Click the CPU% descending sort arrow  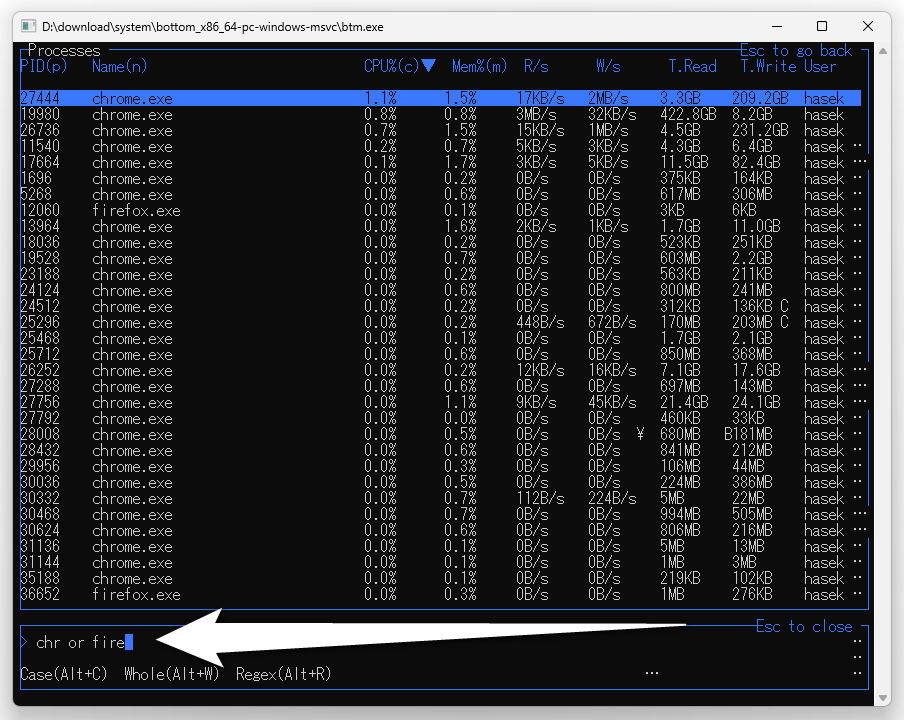[x=428, y=66]
